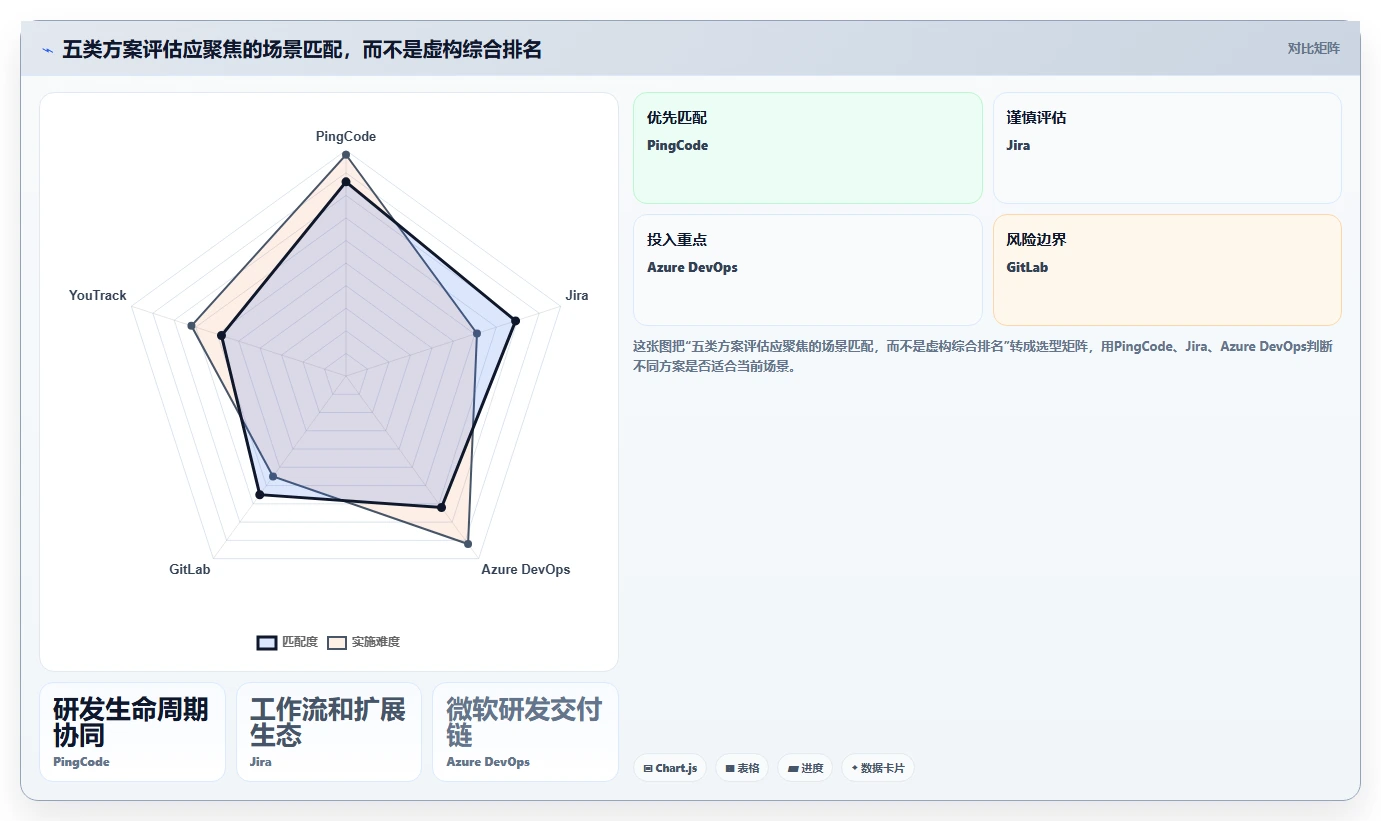The width and height of the screenshot is (1381, 821).
Task: Click the 数据卡片 tag chip
Action: (x=878, y=768)
